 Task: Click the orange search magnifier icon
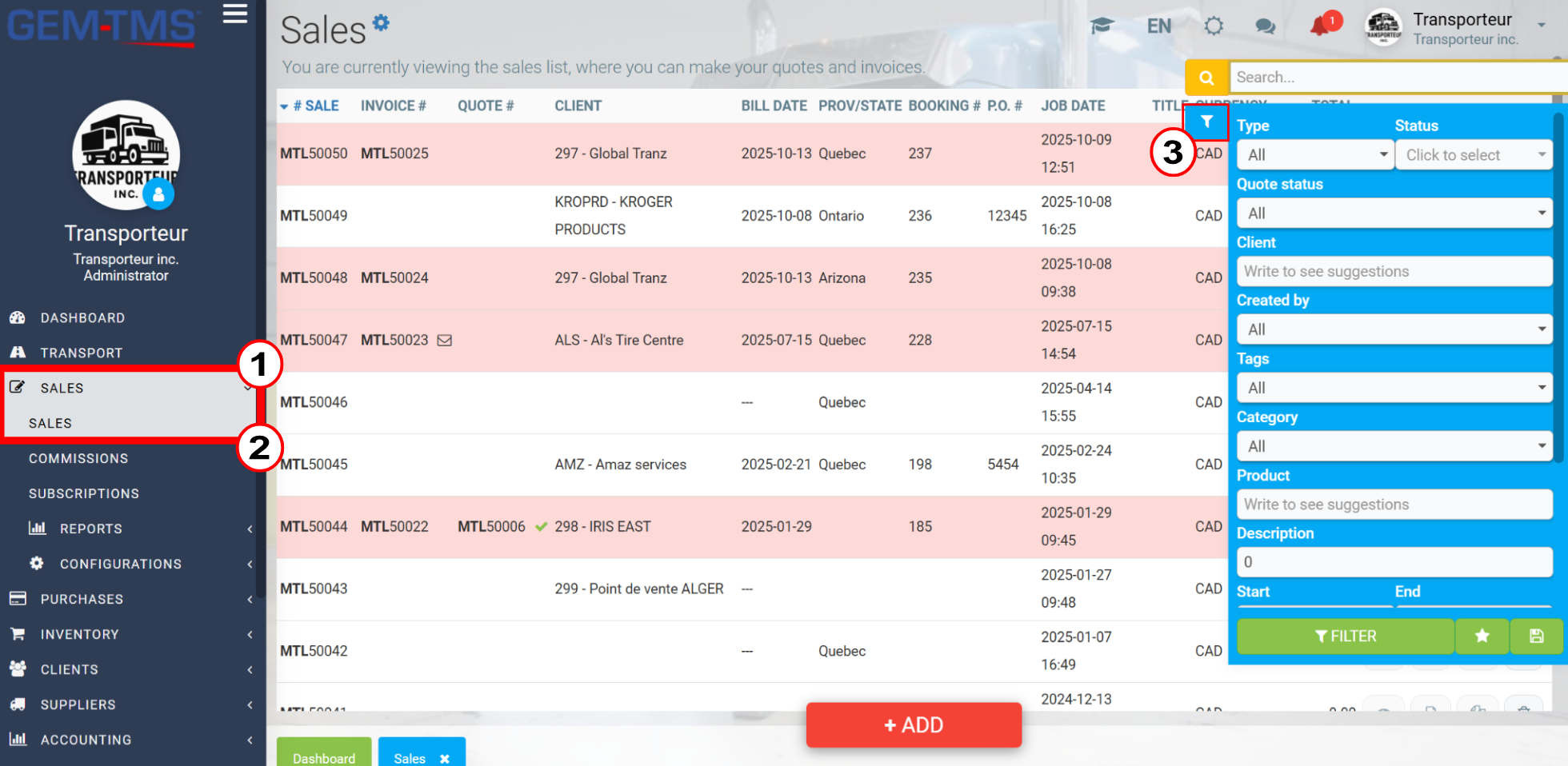[1206, 78]
